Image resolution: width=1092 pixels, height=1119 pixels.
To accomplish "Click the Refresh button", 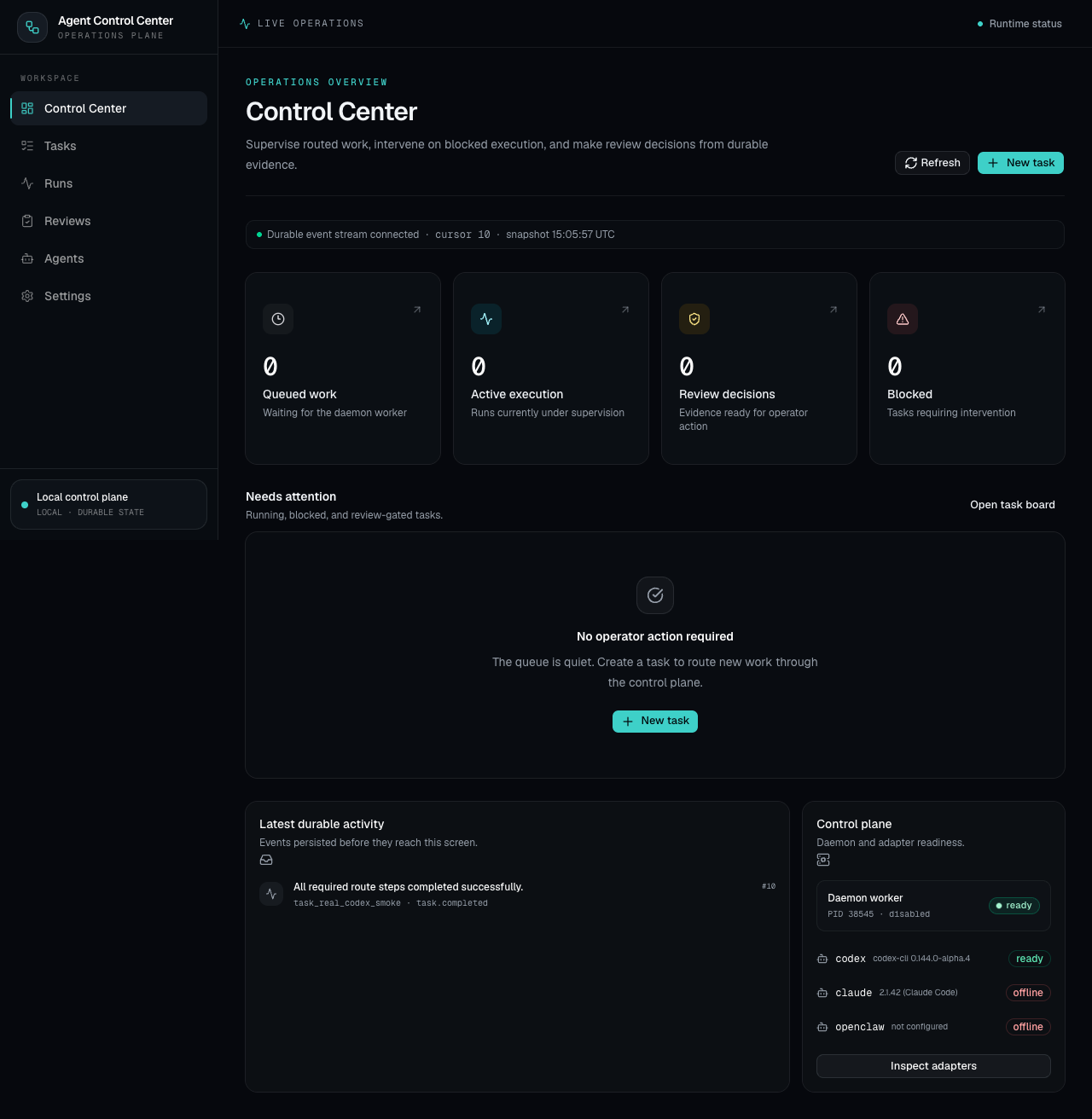I will coord(932,163).
